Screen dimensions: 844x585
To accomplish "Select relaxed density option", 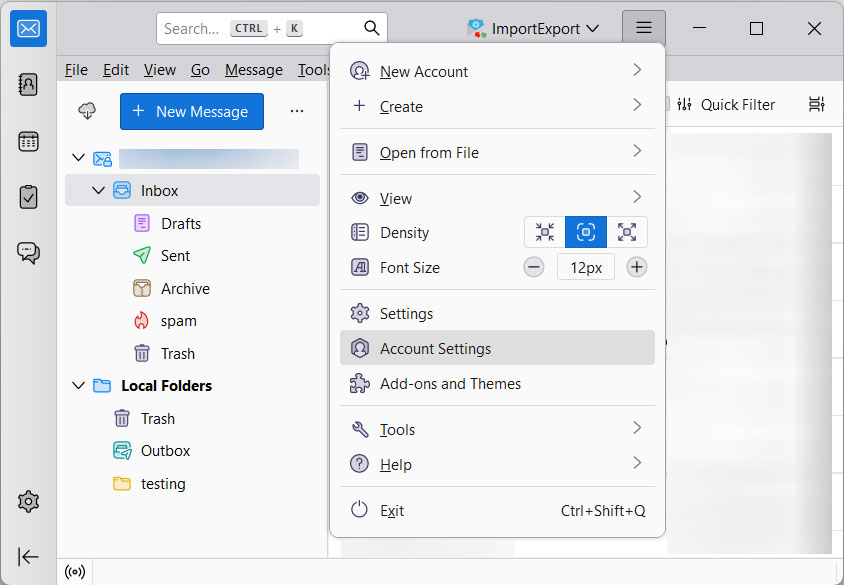I will (x=627, y=232).
